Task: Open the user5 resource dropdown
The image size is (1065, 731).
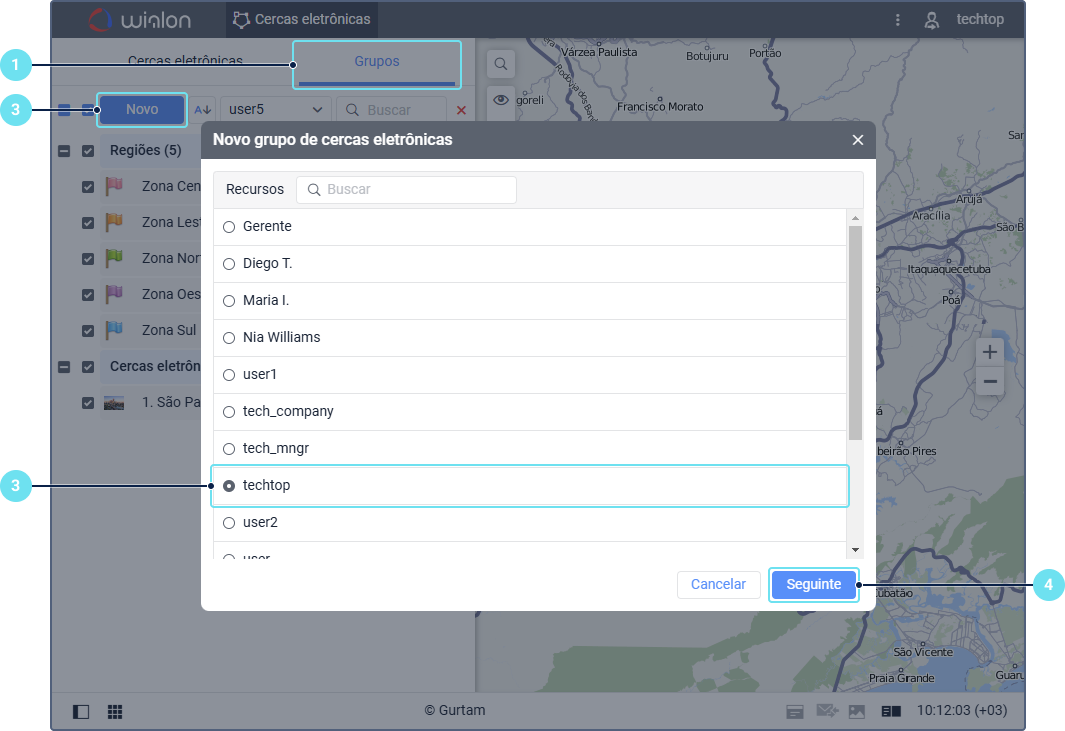Action: 275,110
